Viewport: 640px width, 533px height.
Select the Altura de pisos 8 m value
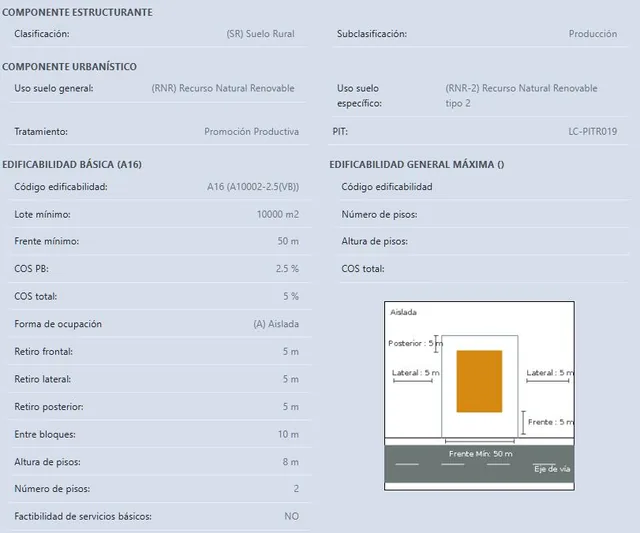(x=291, y=462)
